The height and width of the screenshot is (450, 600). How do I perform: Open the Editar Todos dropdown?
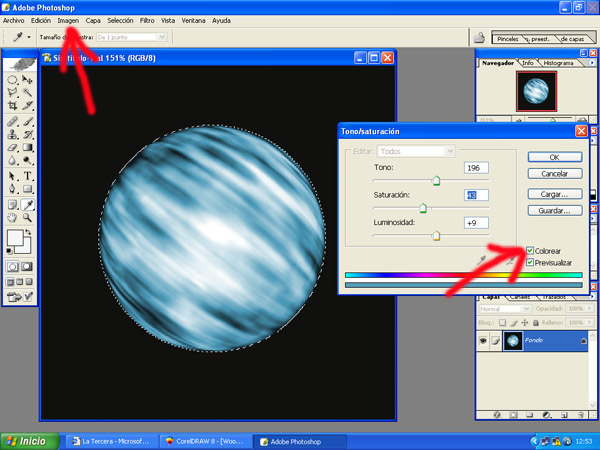pos(416,152)
